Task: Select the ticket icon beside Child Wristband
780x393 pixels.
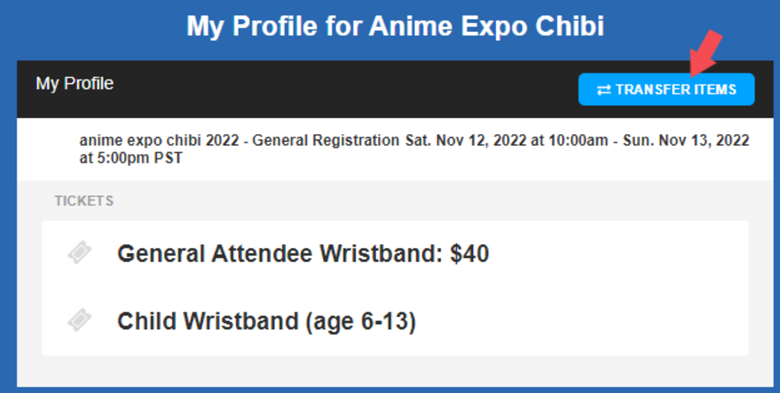Action: pos(80,320)
